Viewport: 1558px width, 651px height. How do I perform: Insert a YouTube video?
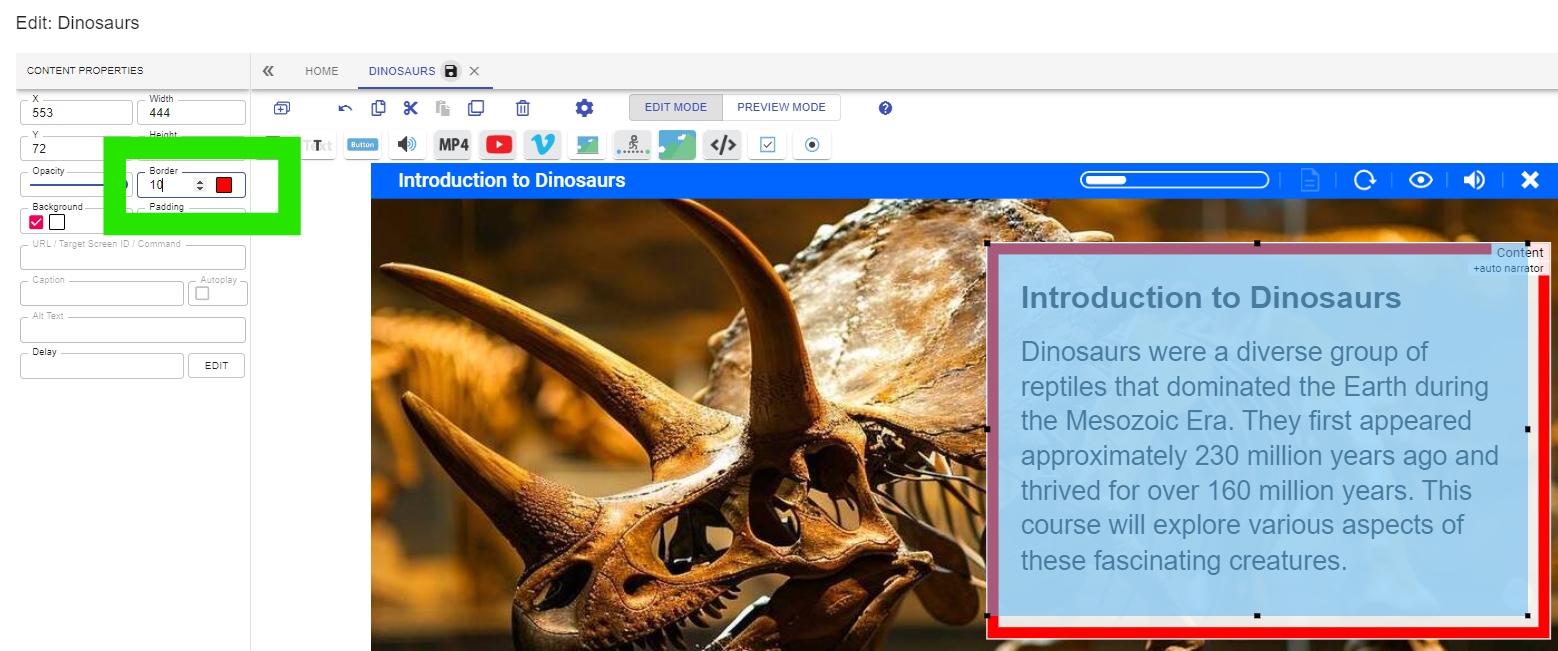tap(498, 145)
